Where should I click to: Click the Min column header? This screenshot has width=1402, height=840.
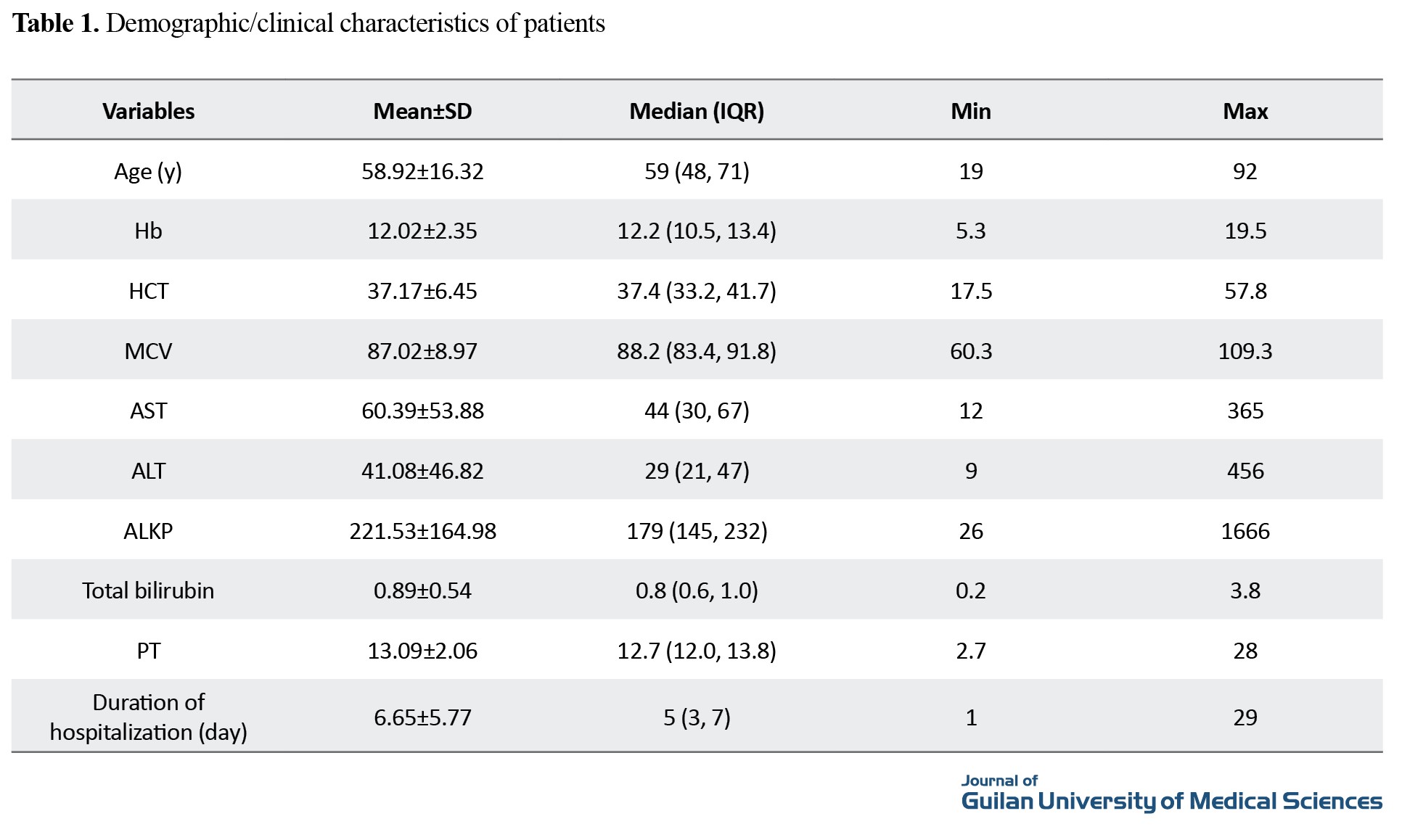(x=970, y=111)
